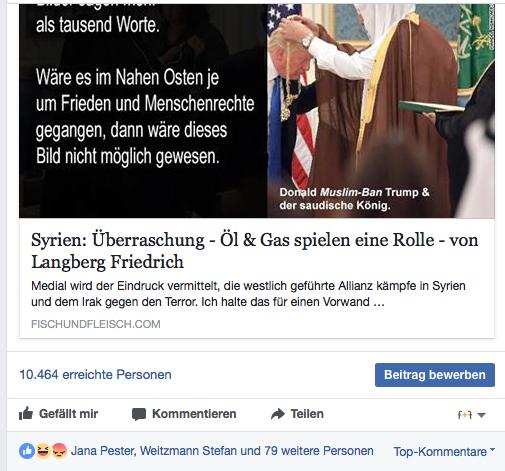Click the blue like reaction icon
The width and height of the screenshot is (505, 471).
[27, 451]
